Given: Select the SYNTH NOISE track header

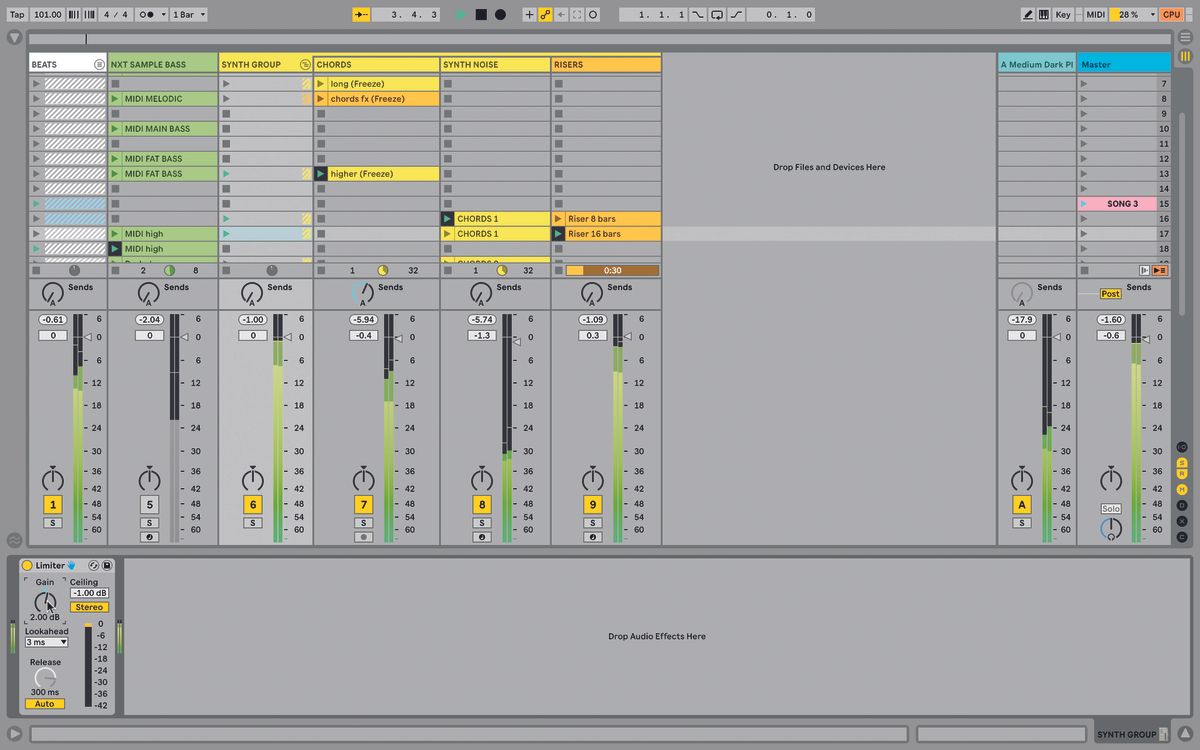Looking at the screenshot, I should (495, 63).
